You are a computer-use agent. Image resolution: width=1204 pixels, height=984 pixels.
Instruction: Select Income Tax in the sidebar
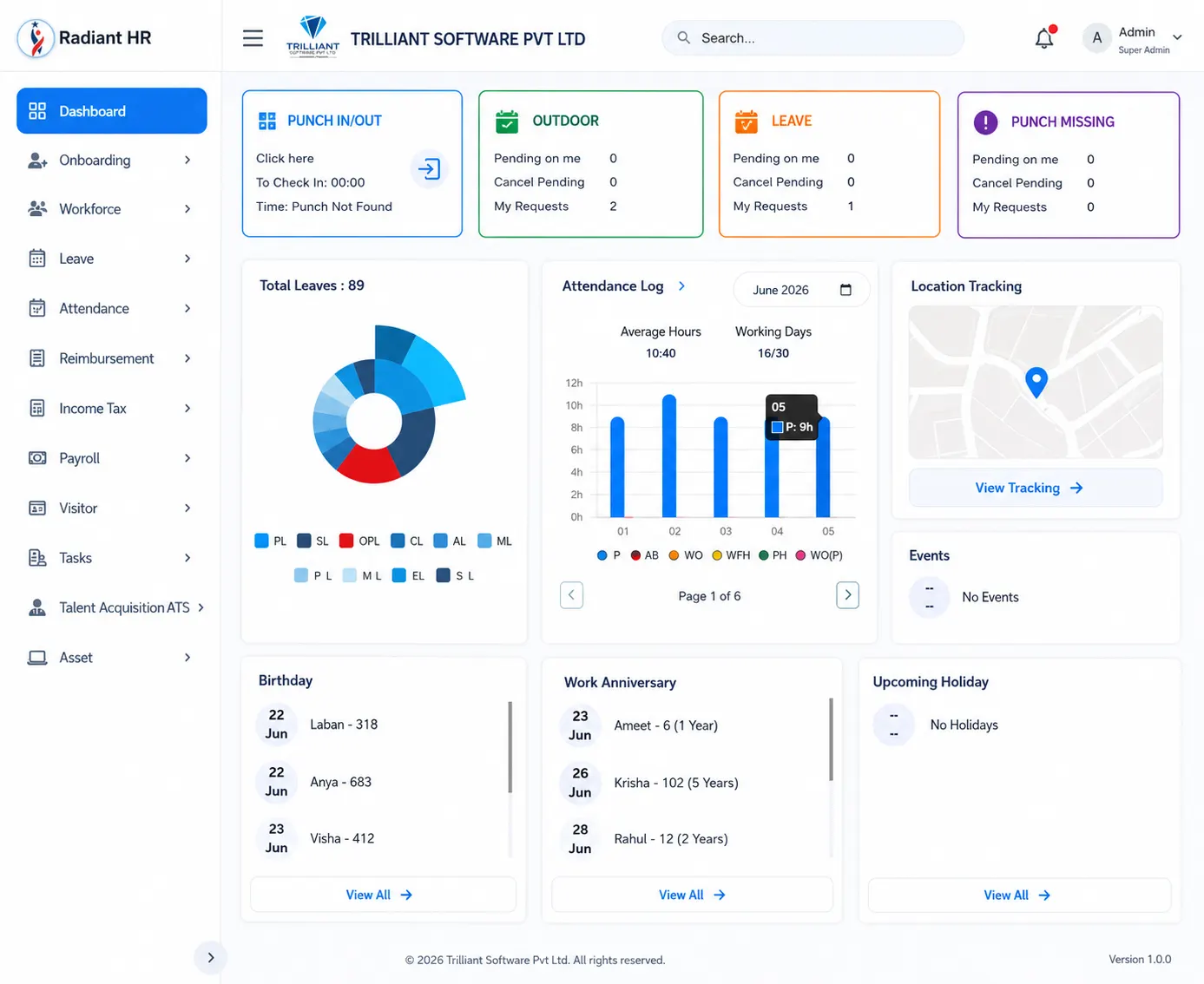[x=110, y=408]
